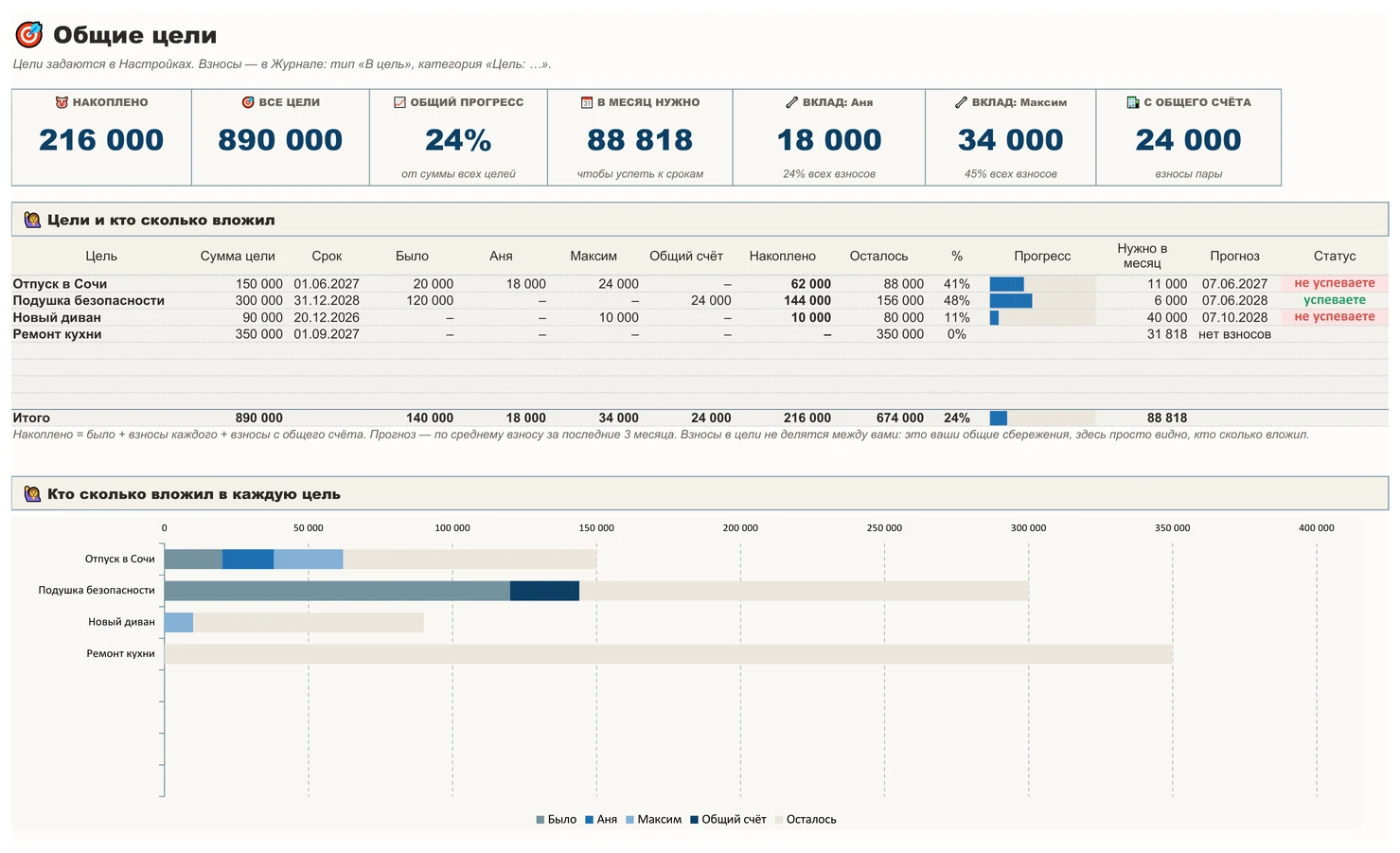Click the progress bar in the Новый диван row
This screenshot has width=1400, height=853.
tap(1042, 318)
